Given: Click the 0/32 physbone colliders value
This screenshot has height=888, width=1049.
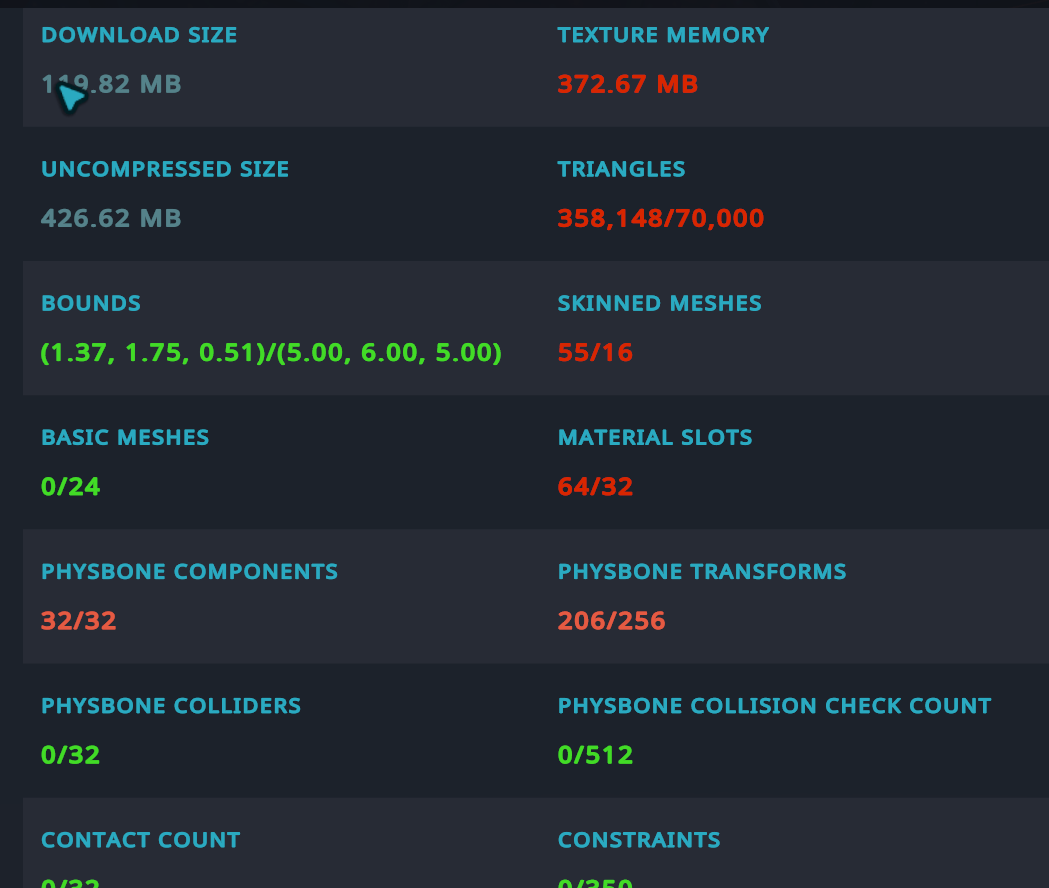Looking at the screenshot, I should click(70, 755).
